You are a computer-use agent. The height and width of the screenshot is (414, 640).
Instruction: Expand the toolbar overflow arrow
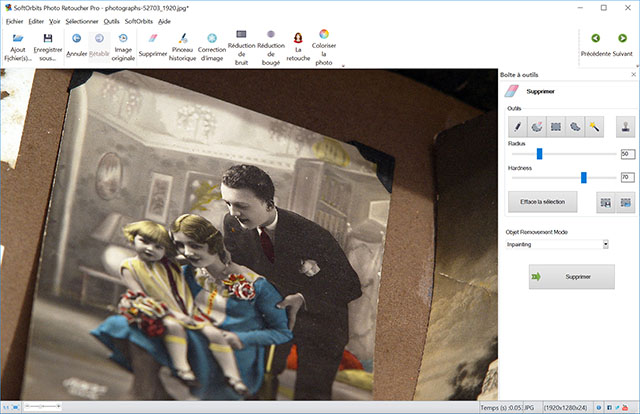coord(343,67)
